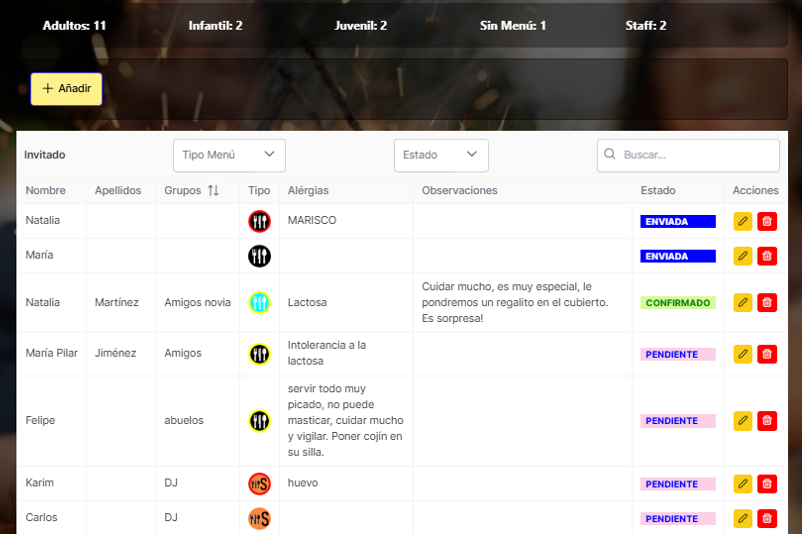802x534 pixels.
Task: Click the Juvenil: 2 counter
Action: (x=361, y=26)
